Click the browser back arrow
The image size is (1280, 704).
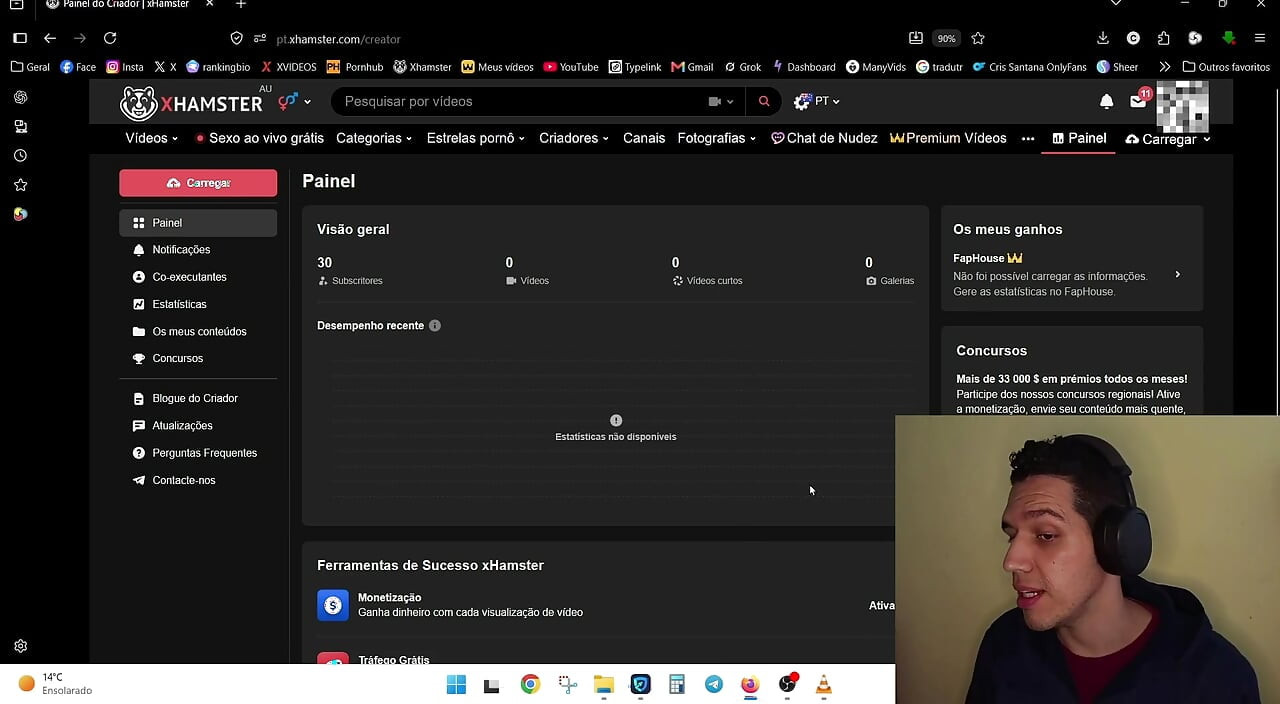(50, 38)
